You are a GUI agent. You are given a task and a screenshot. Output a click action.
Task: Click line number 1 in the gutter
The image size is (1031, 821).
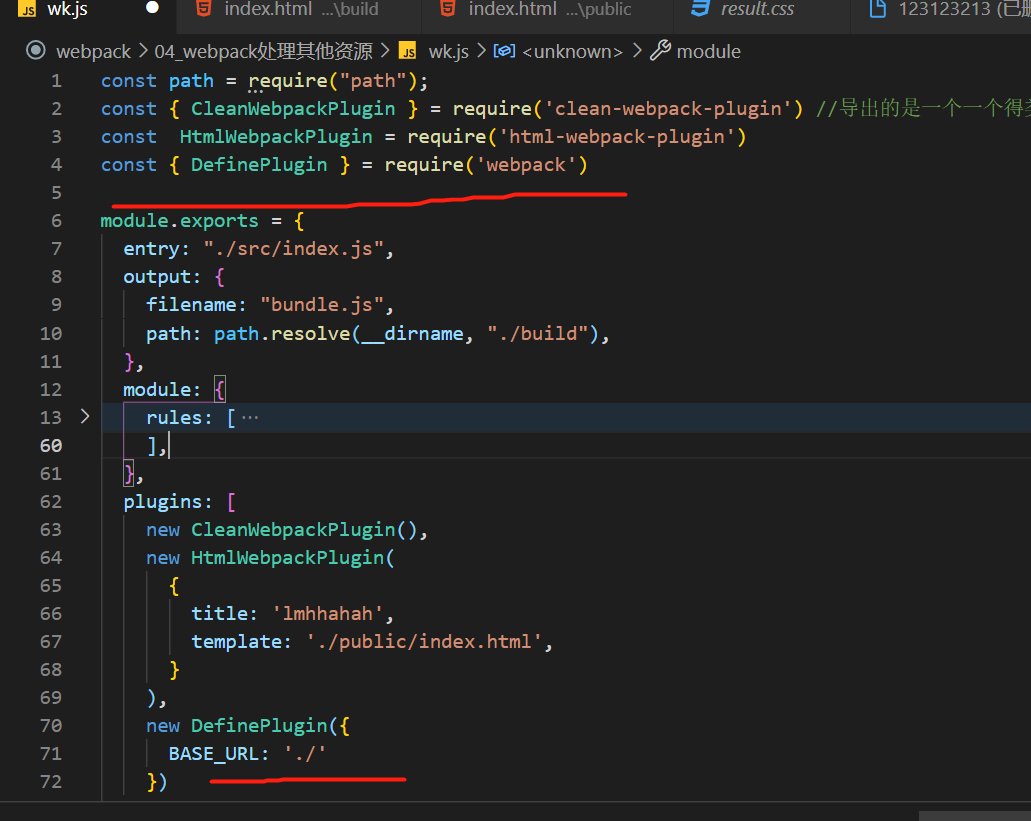point(57,81)
